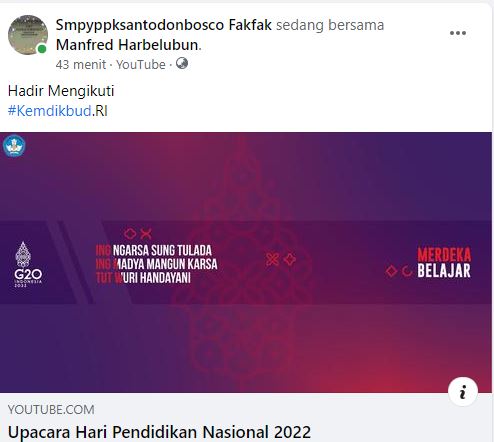The width and height of the screenshot is (494, 442).
Task: Click the YouTube source link near the timestamp
Action: click(141, 64)
